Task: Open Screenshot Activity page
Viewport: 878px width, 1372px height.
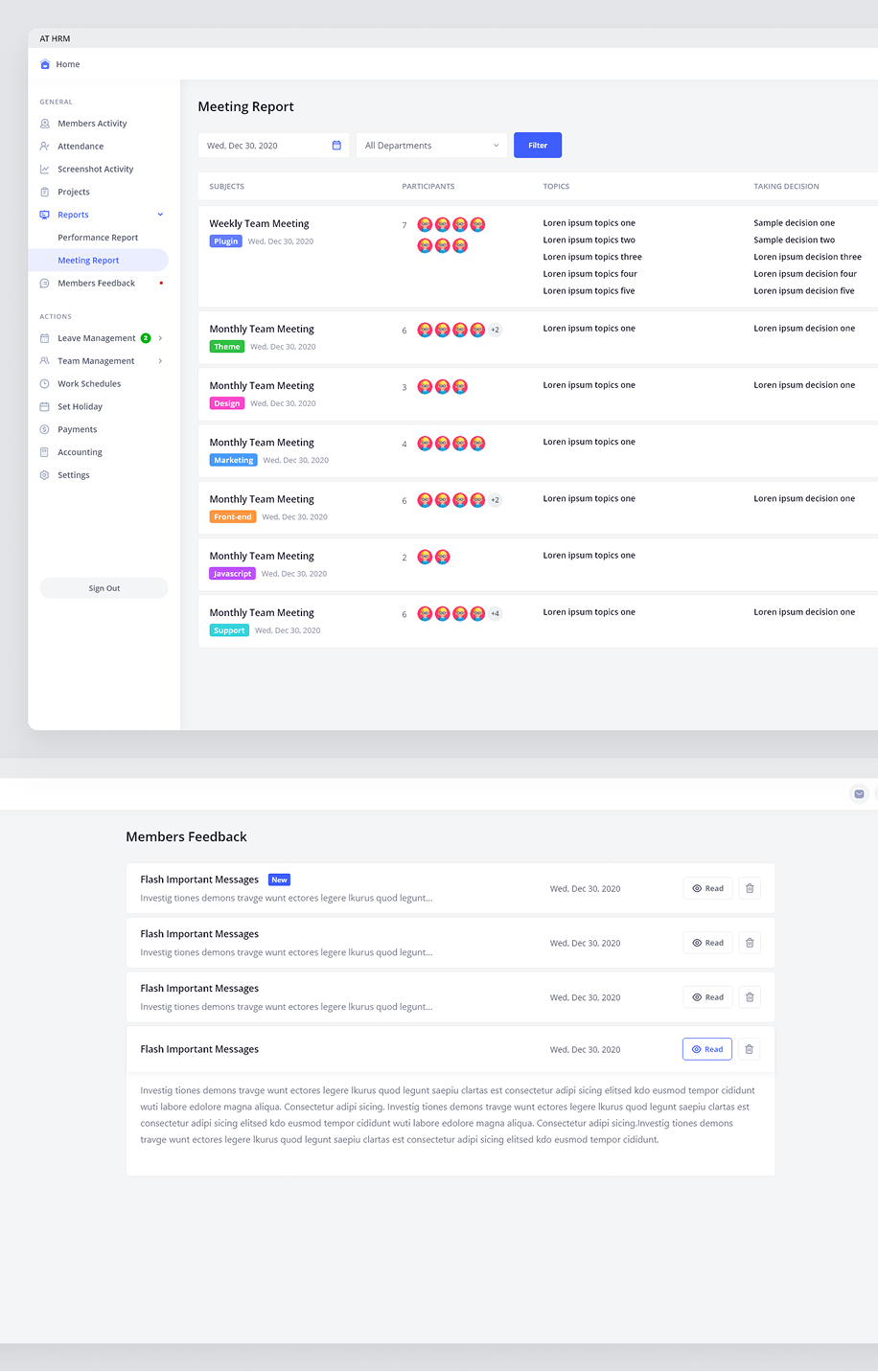Action: click(96, 169)
